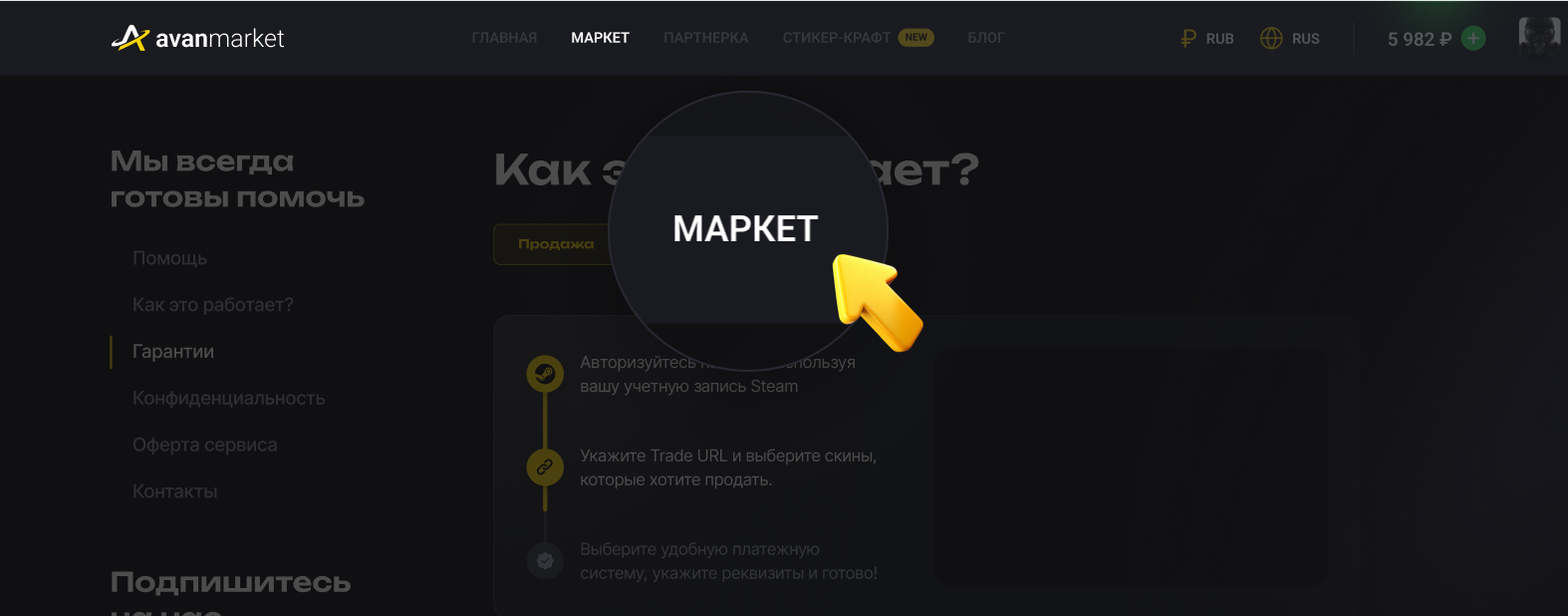Image resolution: width=1568 pixels, height=616 pixels.
Task: Click the avanmarket logo
Action: (197, 38)
